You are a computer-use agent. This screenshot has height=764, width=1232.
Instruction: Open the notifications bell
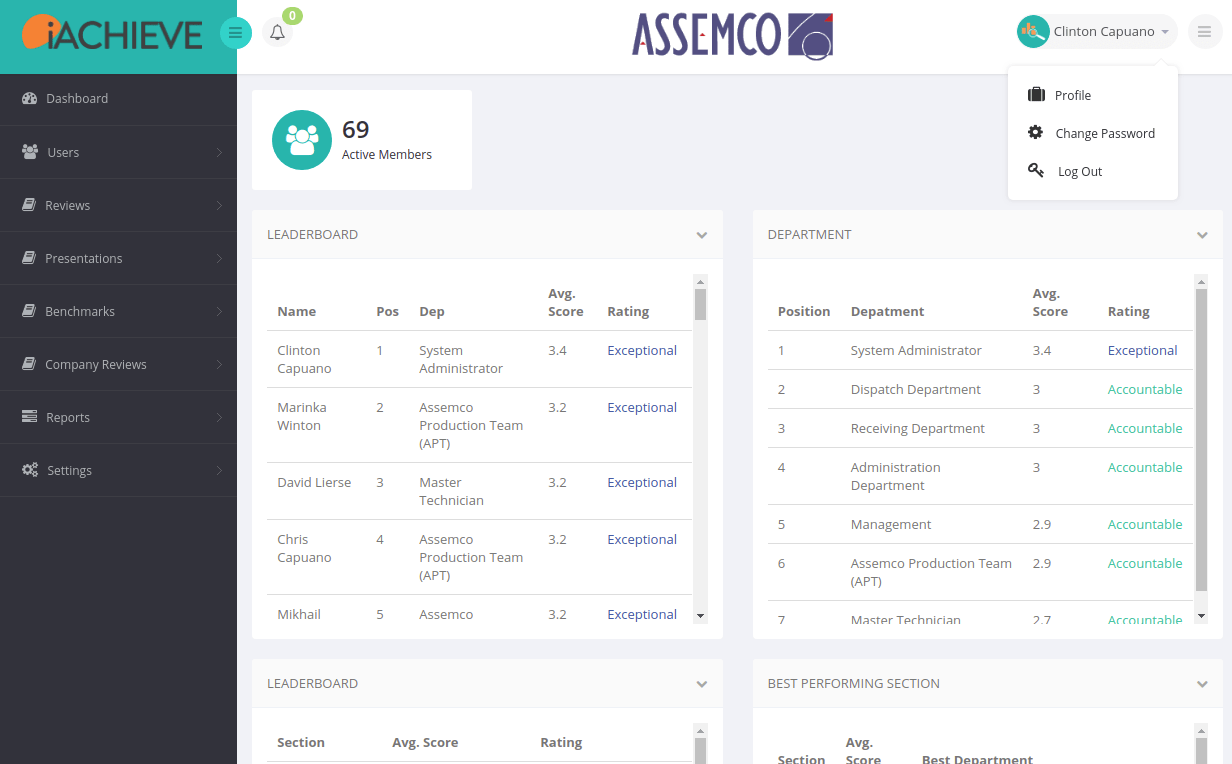(278, 32)
